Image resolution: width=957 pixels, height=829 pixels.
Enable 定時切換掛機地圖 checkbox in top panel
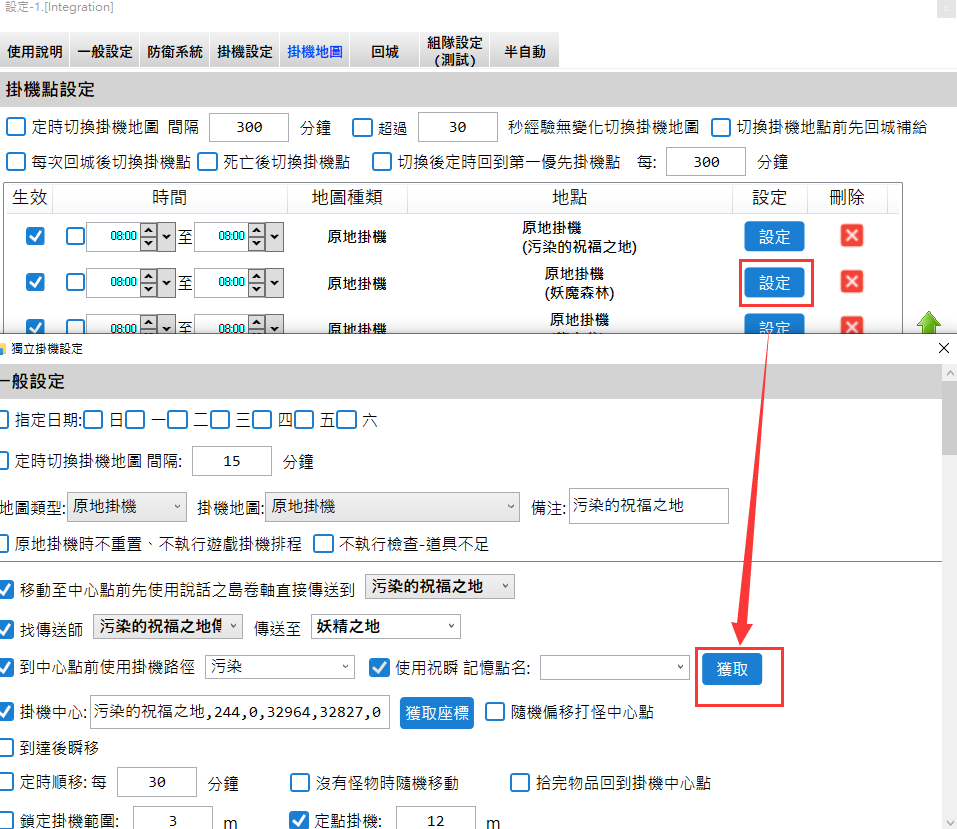16,127
